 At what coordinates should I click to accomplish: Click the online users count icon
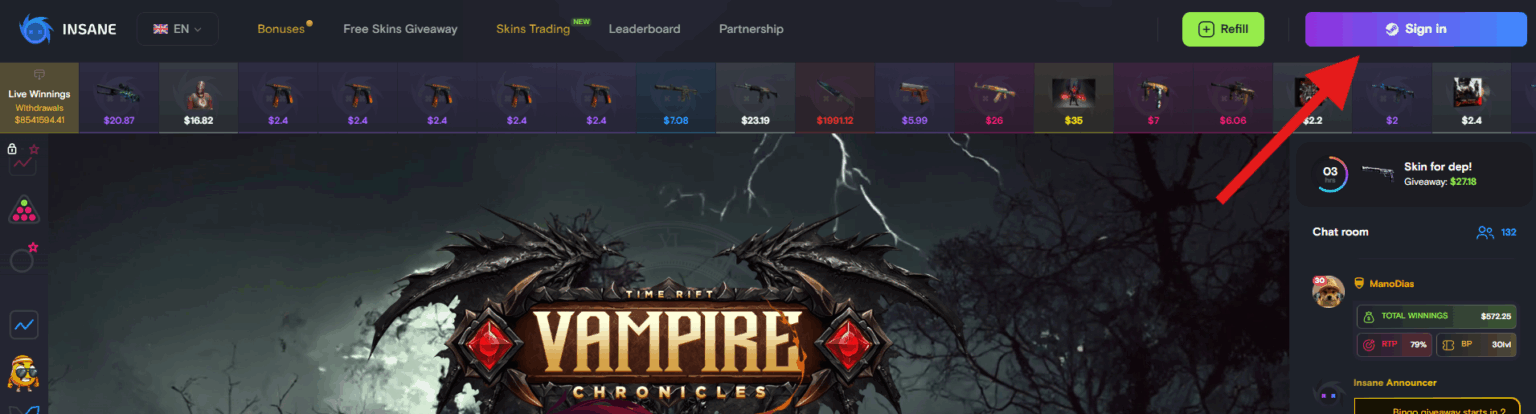(1485, 232)
